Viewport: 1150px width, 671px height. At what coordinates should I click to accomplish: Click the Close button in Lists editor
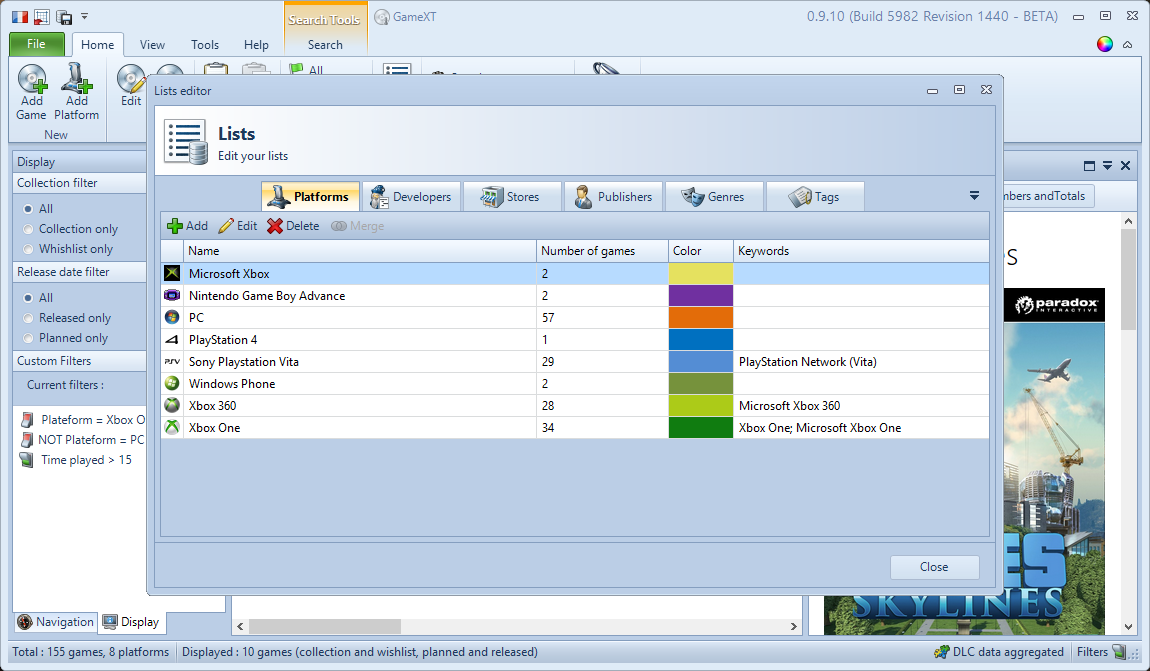(934, 567)
